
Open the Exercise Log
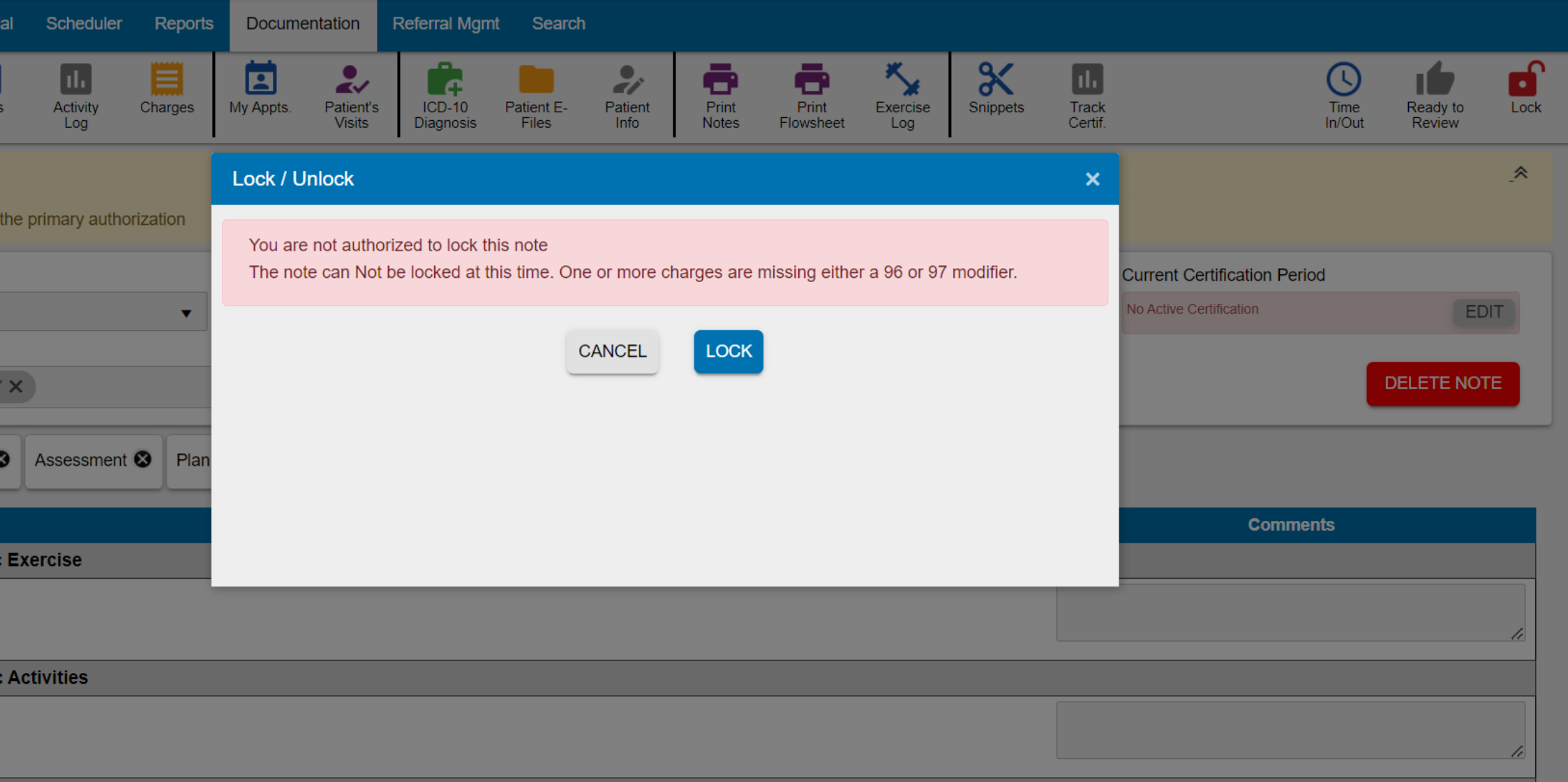pyautogui.click(x=902, y=94)
